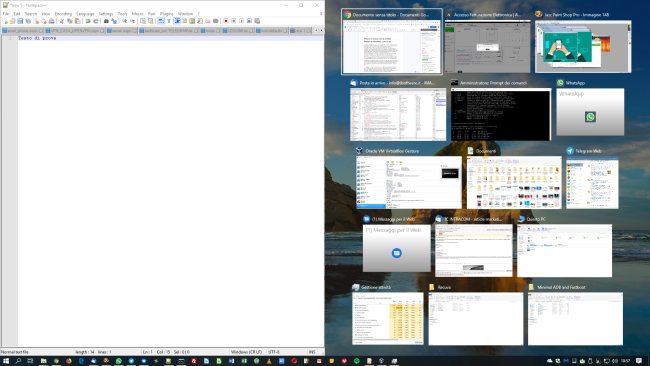650x366 pixels.
Task: Click the Print icon in Notepad++ toolbar
Action: tap(51, 21)
